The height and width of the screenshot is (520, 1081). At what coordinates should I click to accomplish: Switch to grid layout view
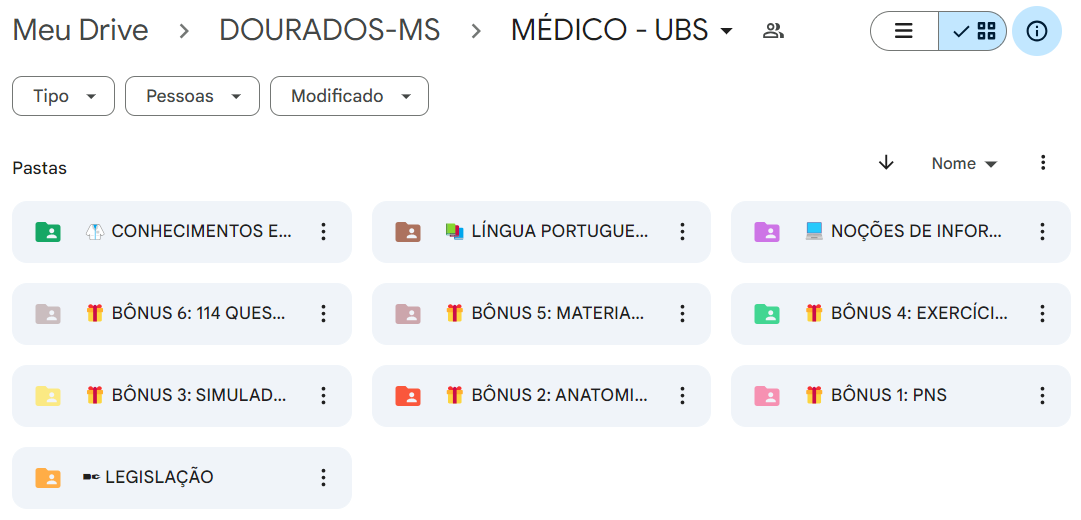point(974,31)
